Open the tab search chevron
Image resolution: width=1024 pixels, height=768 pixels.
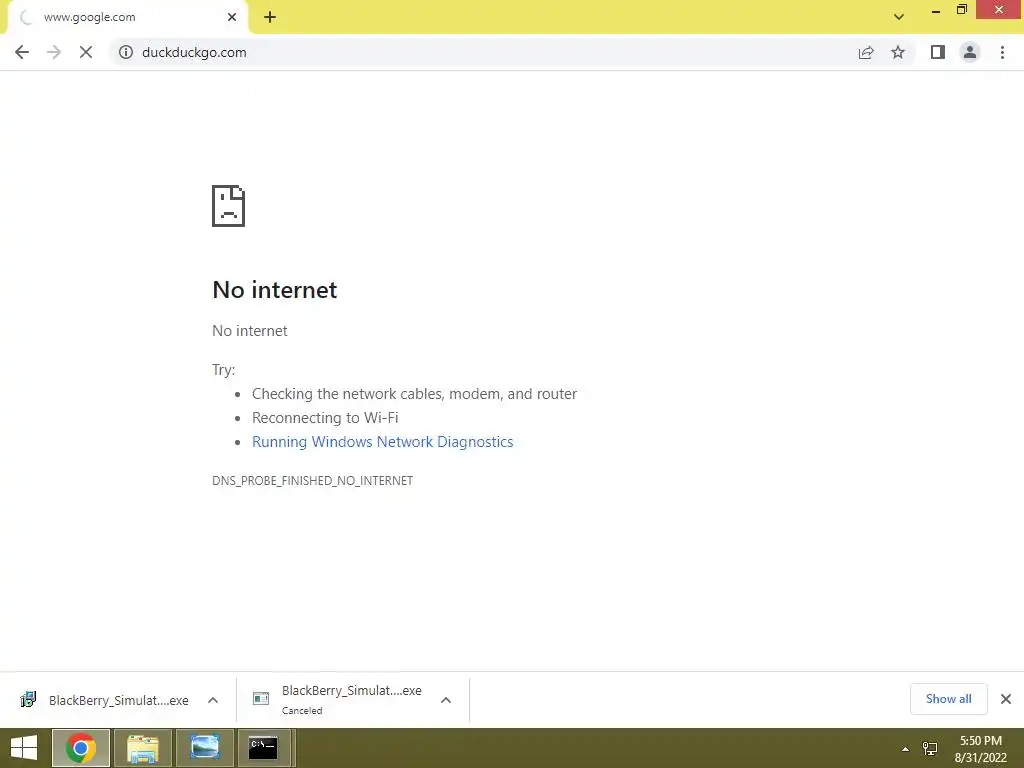[899, 17]
